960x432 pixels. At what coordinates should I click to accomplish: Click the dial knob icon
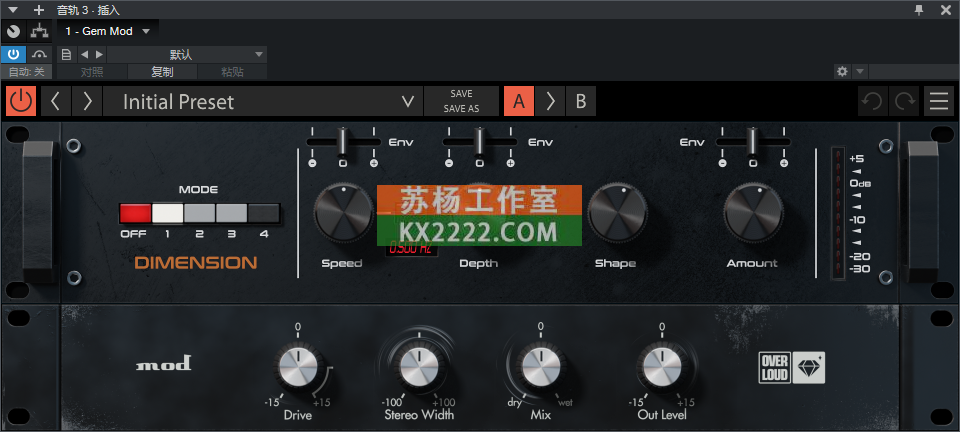13,31
